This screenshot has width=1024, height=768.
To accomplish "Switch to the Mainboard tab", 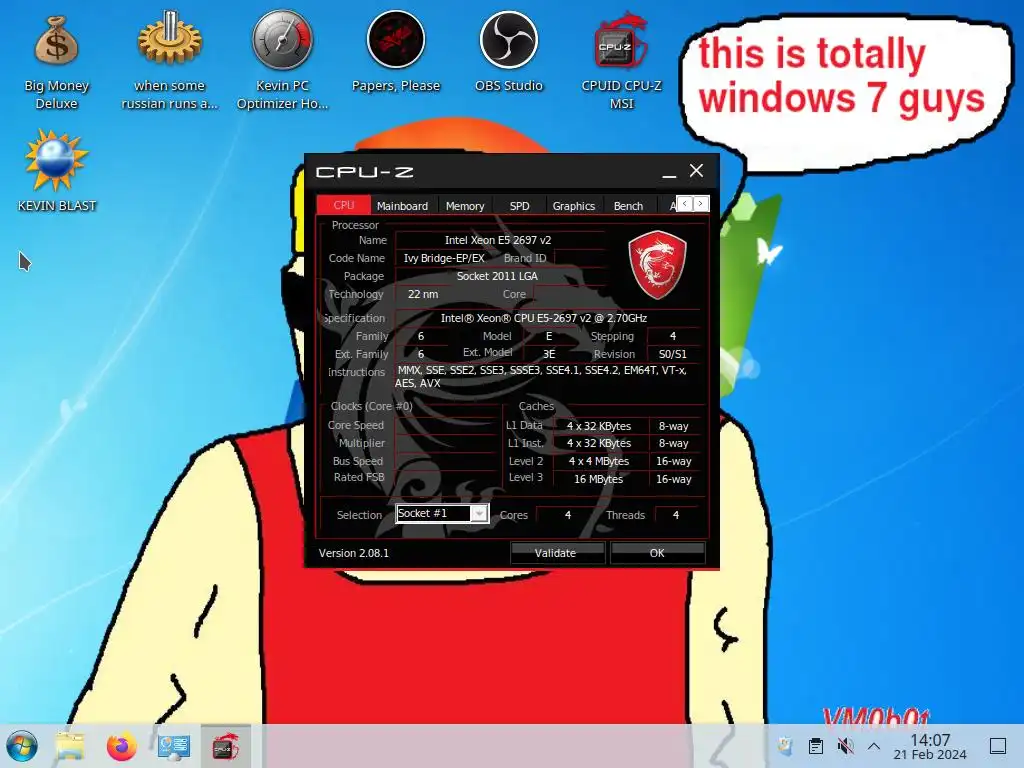I will tap(402, 206).
